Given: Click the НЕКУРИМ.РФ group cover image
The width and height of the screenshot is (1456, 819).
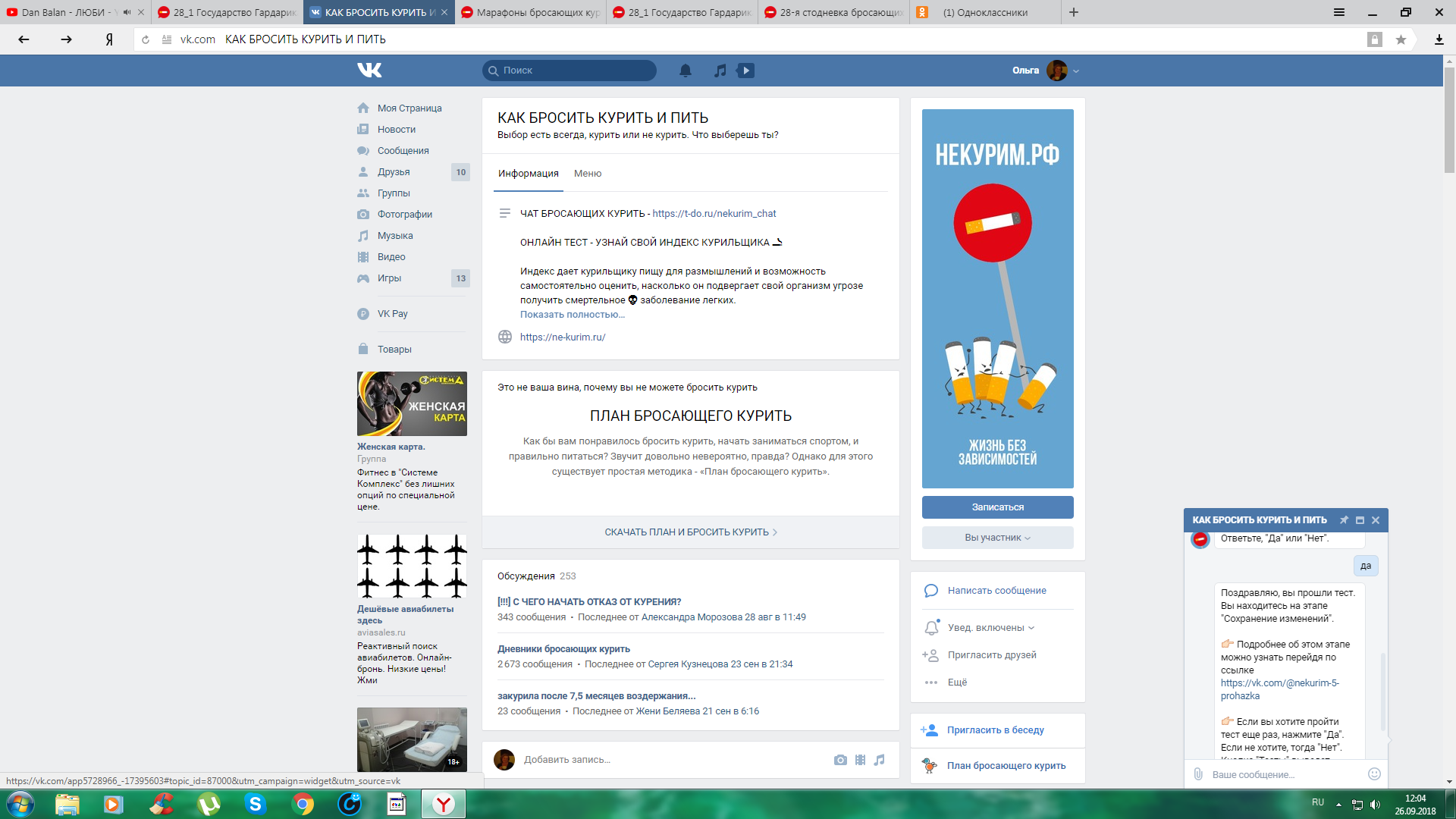Looking at the screenshot, I should click(998, 299).
